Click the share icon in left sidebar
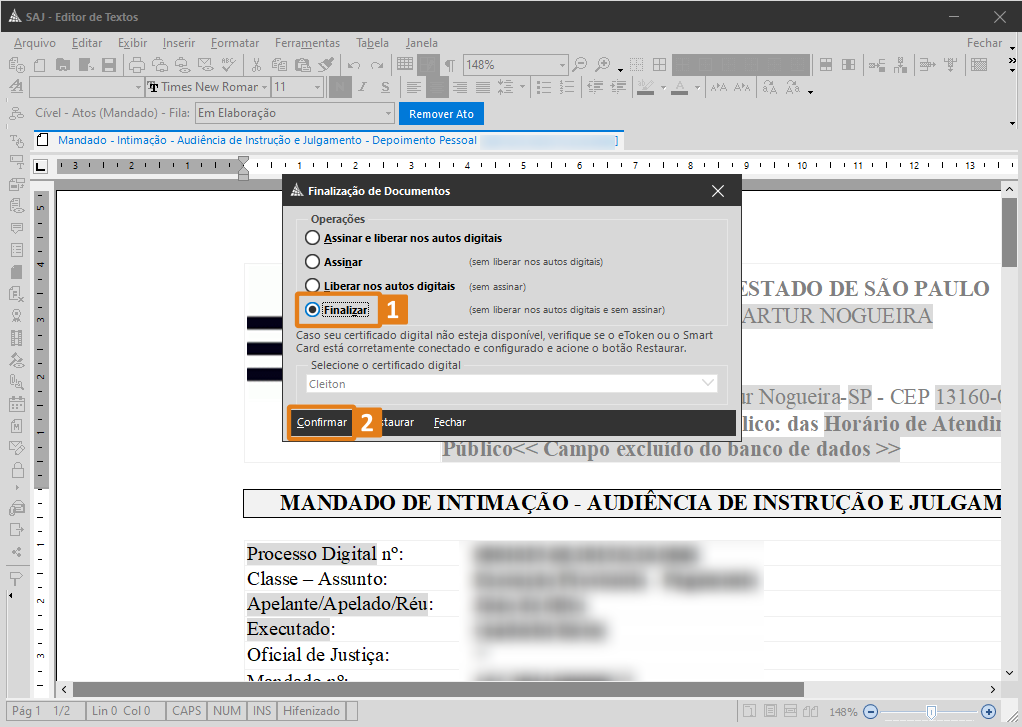The height and width of the screenshot is (727, 1022). 16,552
